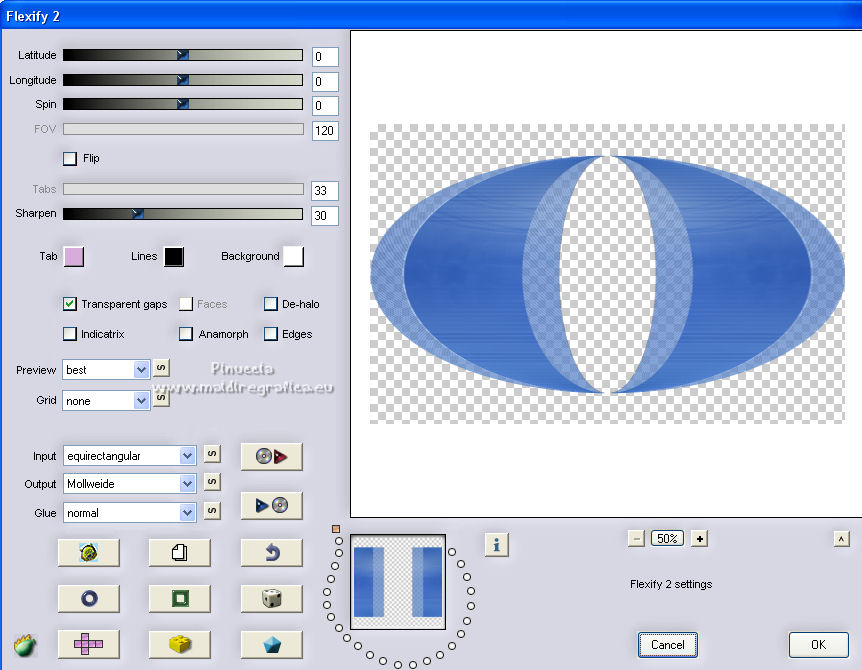Click the 50% zoom level button
The width and height of the screenshot is (862, 670).
[x=667, y=539]
